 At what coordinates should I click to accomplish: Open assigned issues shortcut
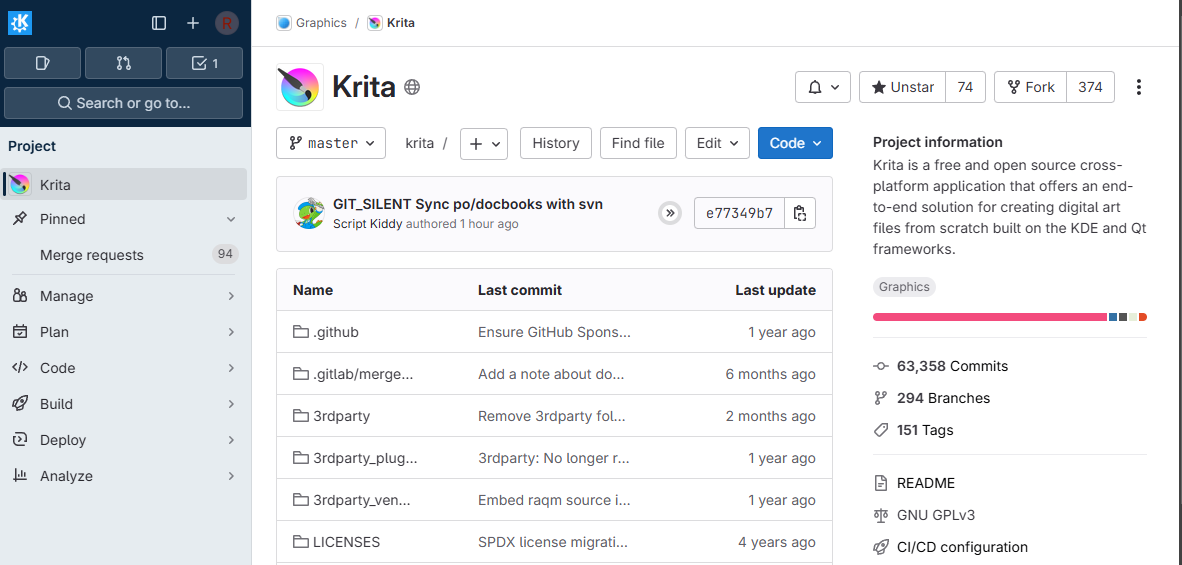[x=42, y=63]
